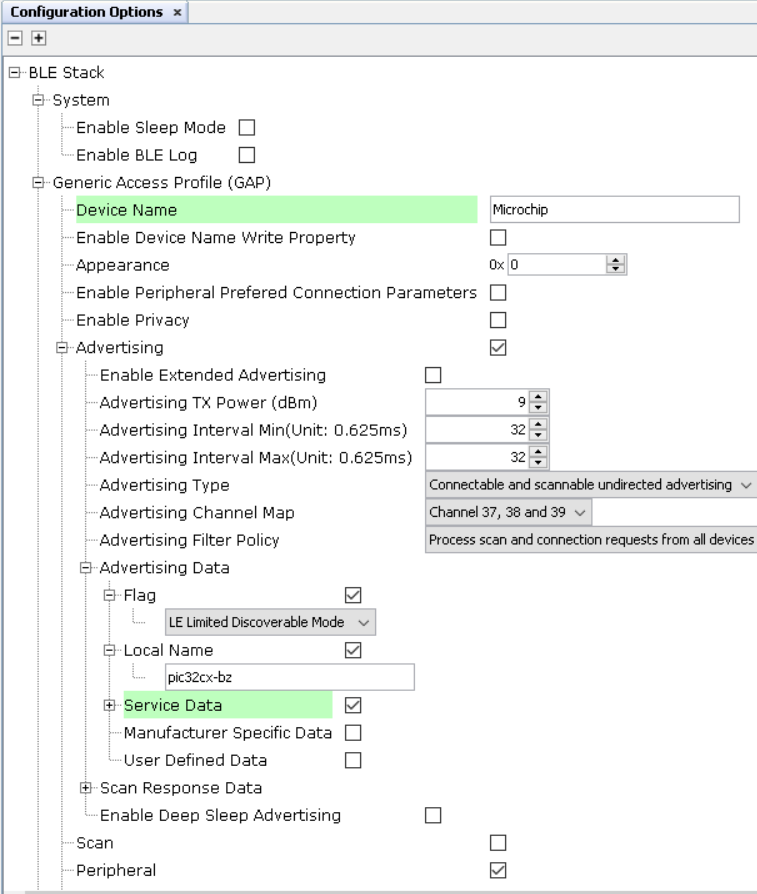
Task: Collapse the BLE Stack tree node
Action: coord(15,72)
